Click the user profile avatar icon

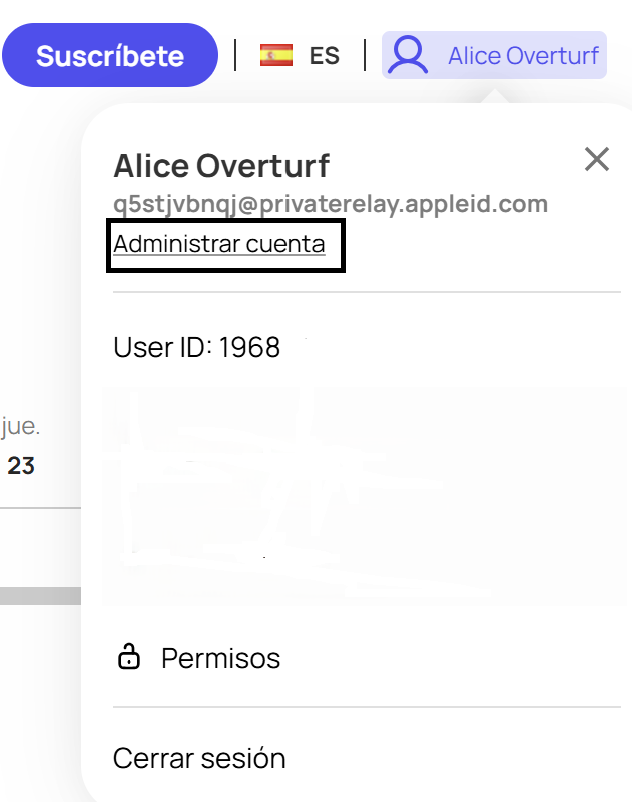tap(408, 55)
